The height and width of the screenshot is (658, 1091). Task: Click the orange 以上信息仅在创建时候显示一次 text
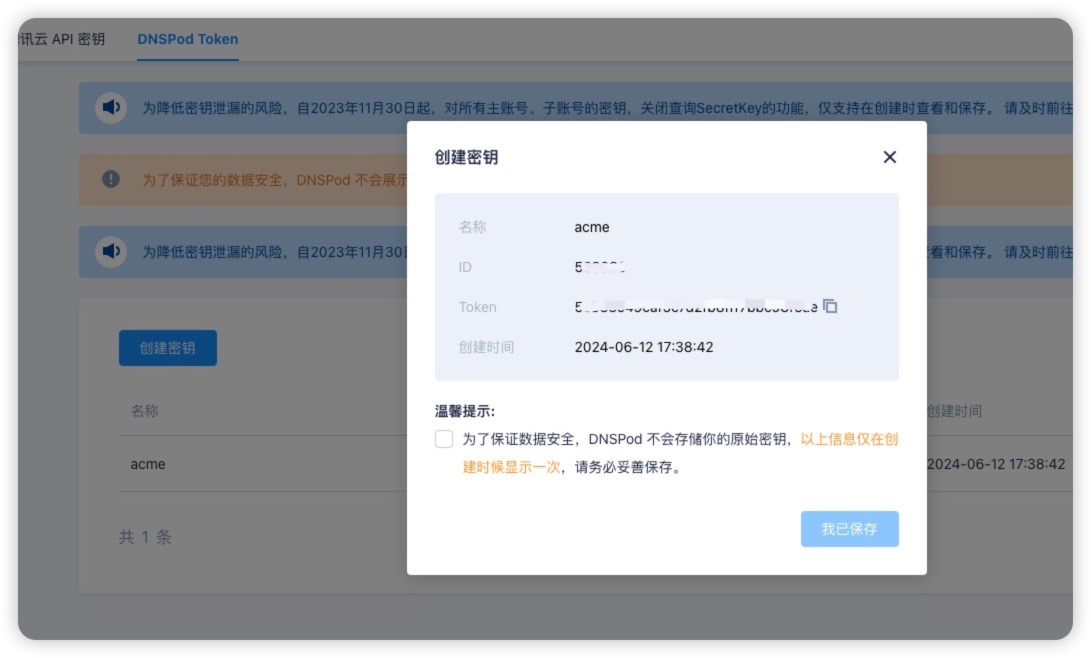848,439
